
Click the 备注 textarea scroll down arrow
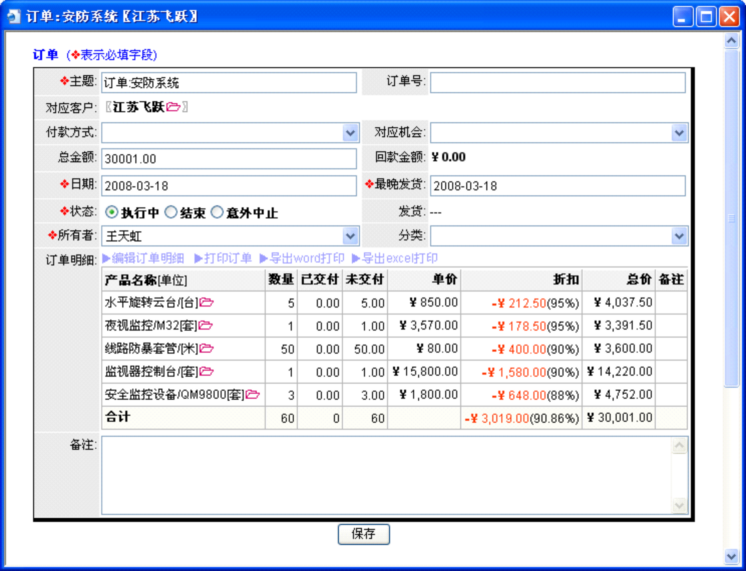[681, 507]
